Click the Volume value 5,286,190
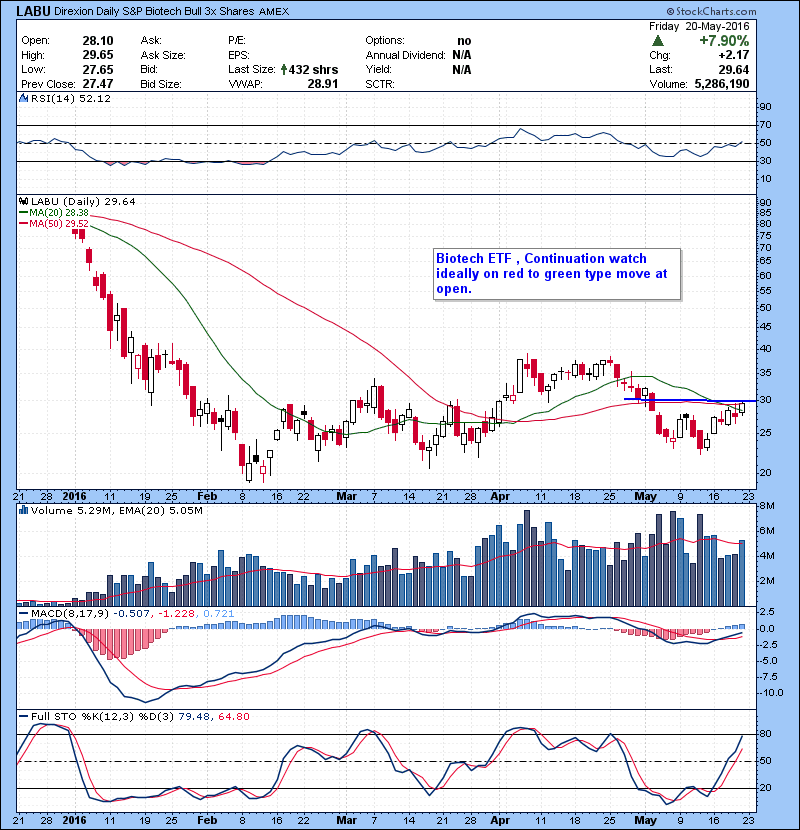The width and height of the screenshot is (800, 830). [722, 84]
